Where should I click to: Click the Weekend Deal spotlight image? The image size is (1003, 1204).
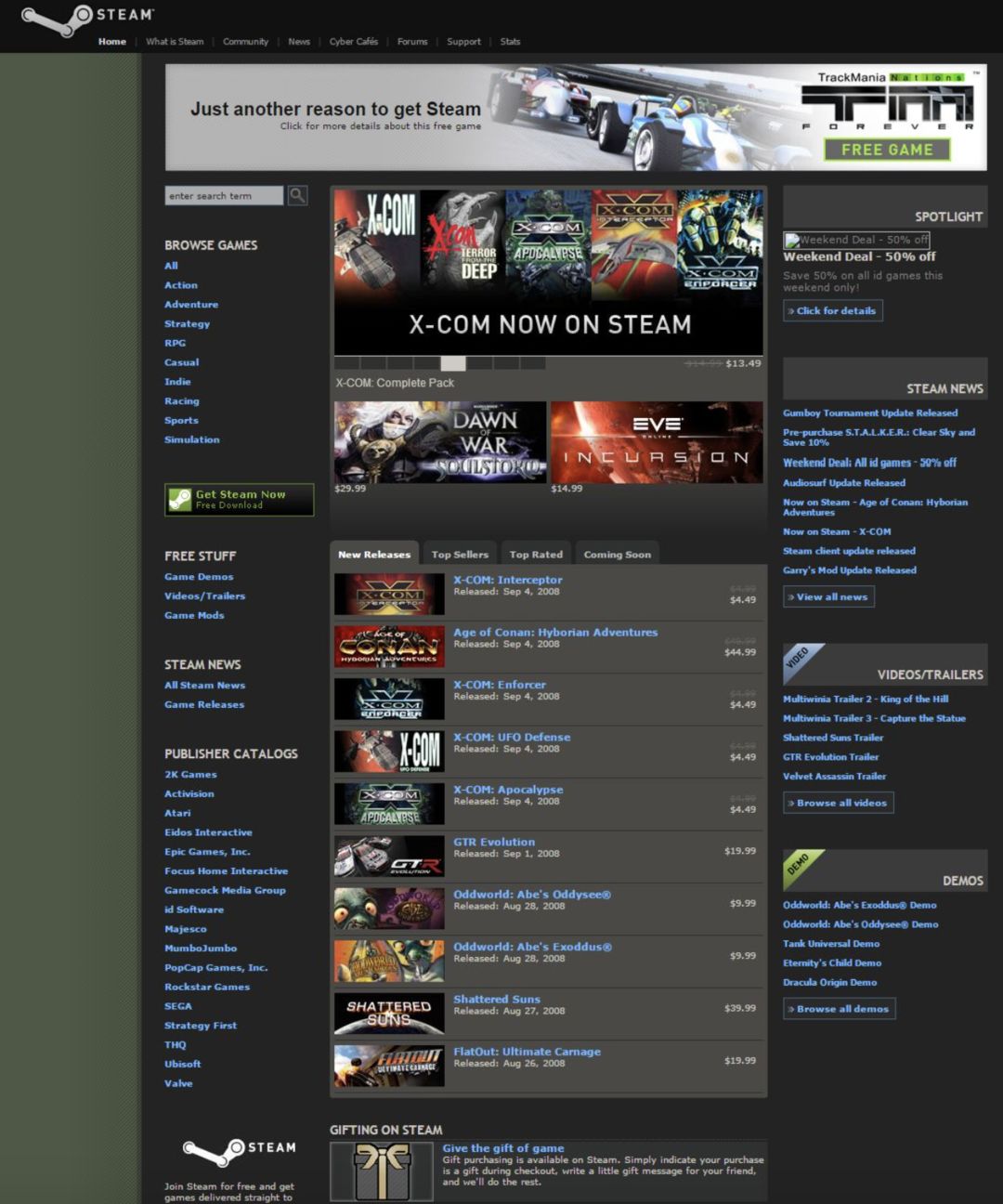click(x=856, y=240)
